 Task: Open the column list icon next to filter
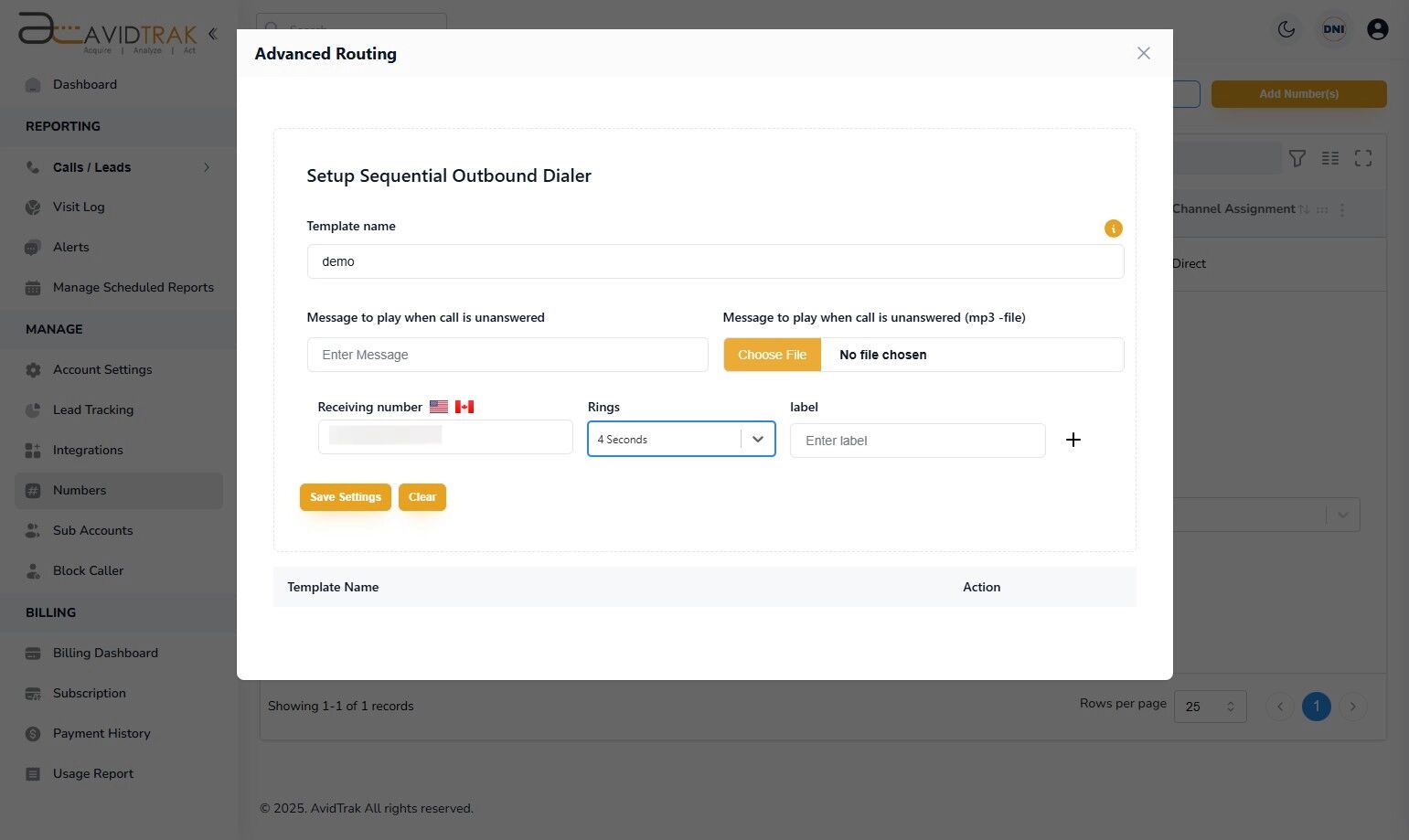[1330, 158]
